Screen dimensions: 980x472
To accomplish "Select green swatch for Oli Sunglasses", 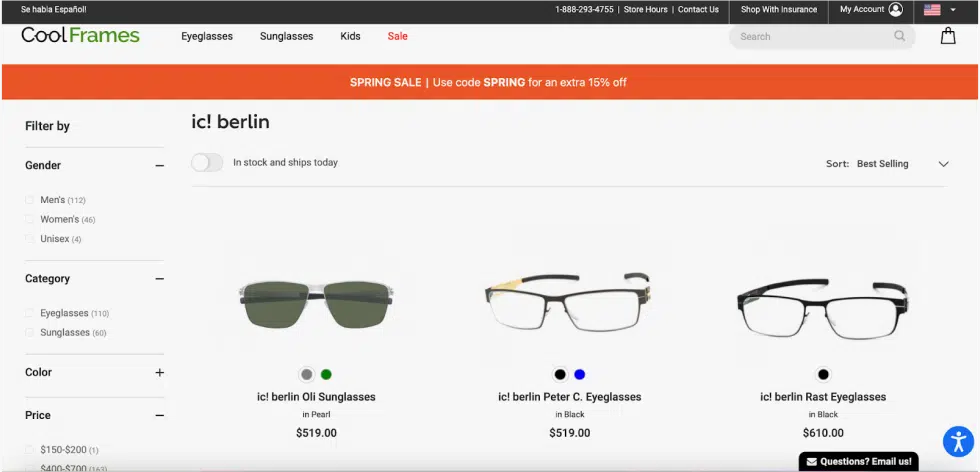I will [x=326, y=374].
